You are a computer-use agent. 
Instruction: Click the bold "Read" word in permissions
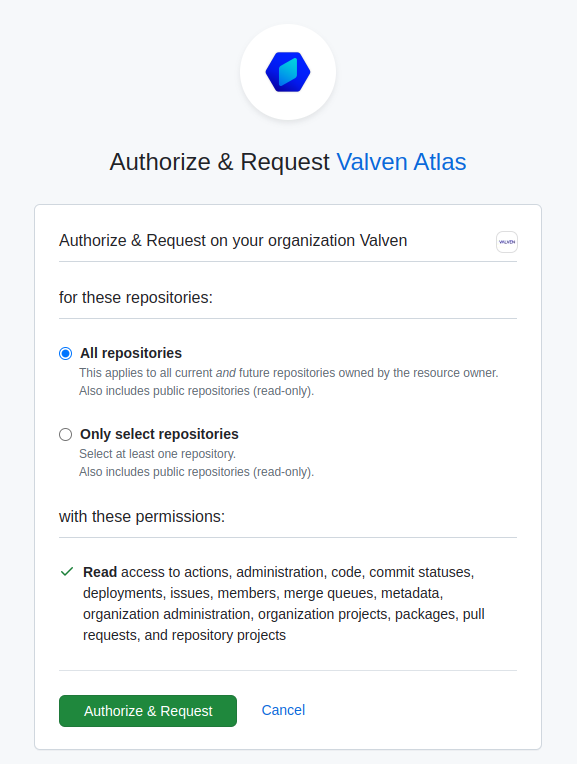point(100,572)
